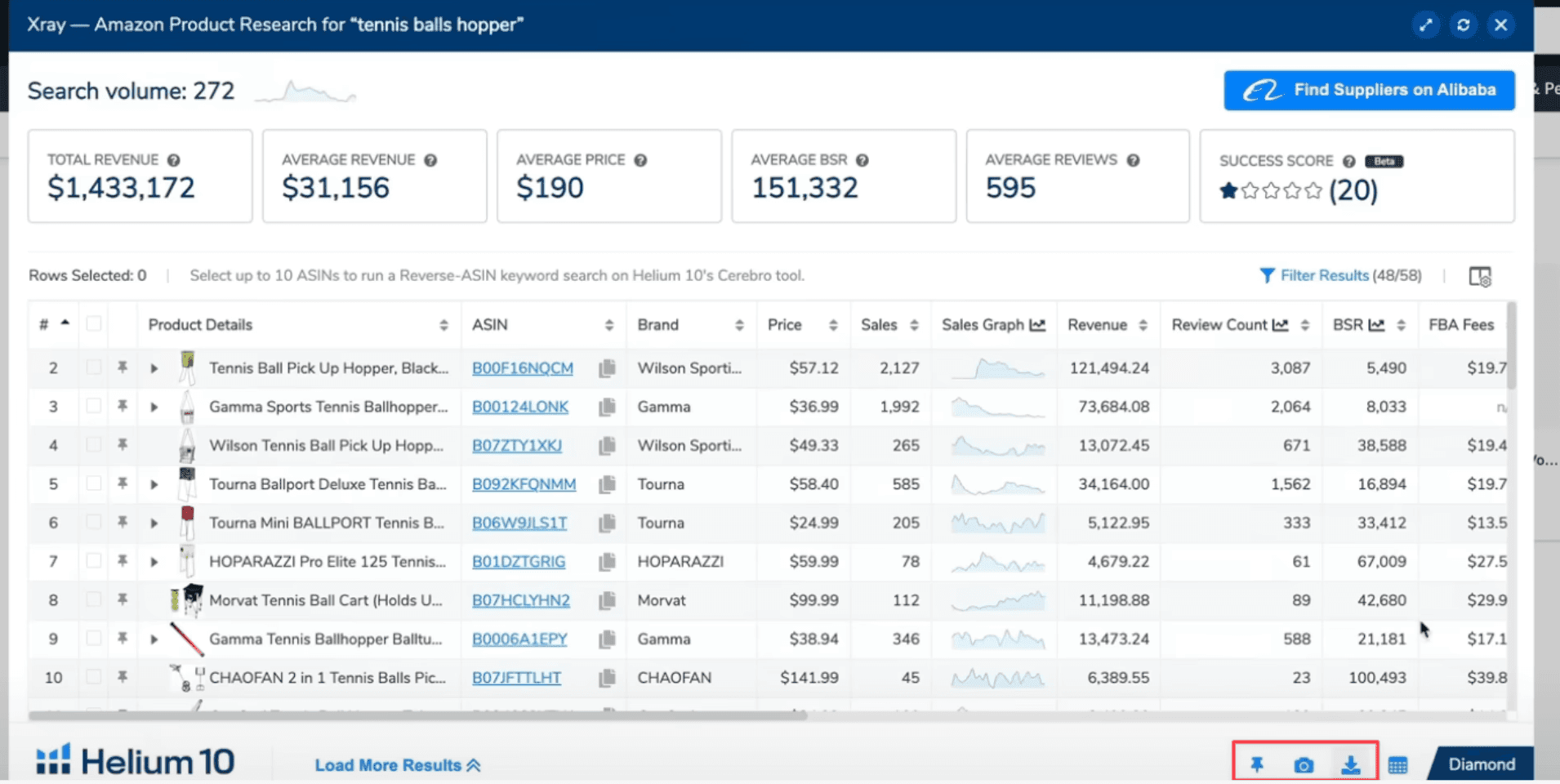Select the checkbox for row 6
Viewport: 1560px width, 784px height.
tap(94, 522)
